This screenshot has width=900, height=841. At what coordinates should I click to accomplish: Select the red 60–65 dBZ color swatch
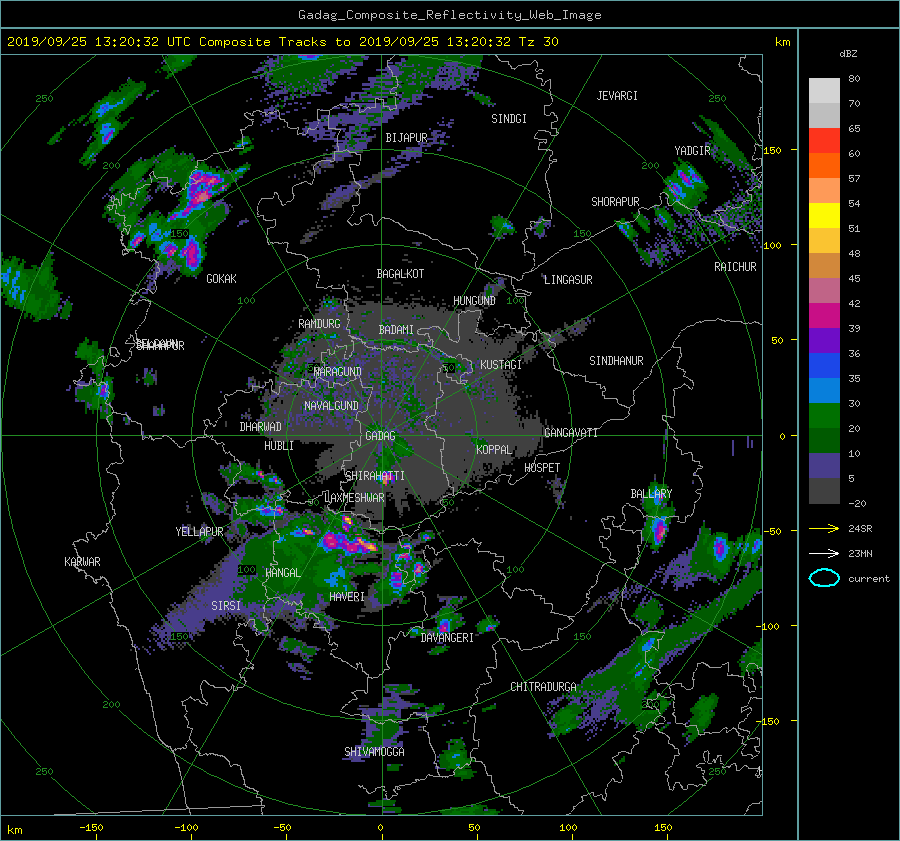coord(824,140)
